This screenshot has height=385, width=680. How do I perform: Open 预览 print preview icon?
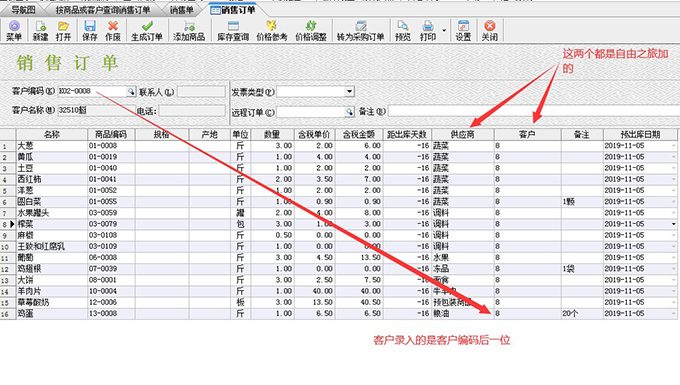pyautogui.click(x=403, y=30)
